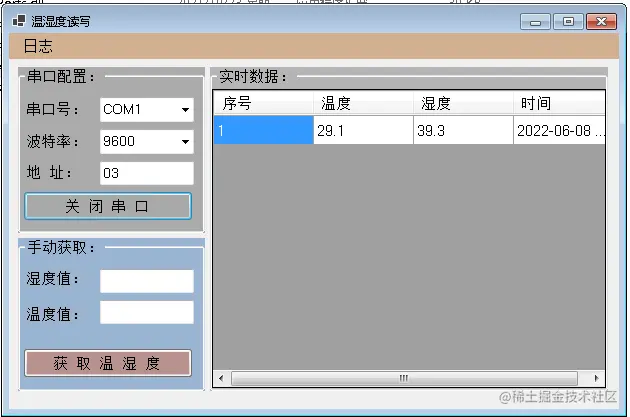Screen dimensions: 630x417
Task: Click the 获取温湿度 button
Action: (108, 363)
